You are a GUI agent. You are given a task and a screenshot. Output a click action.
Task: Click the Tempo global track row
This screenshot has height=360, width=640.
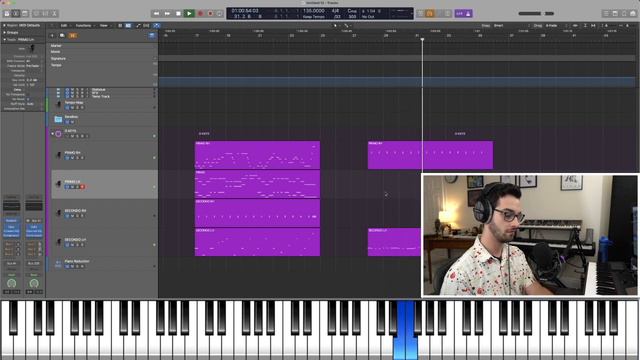click(x=102, y=73)
